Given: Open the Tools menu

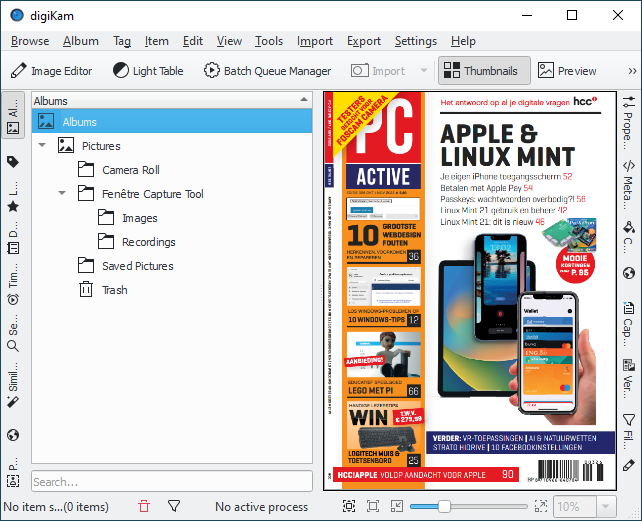Looking at the screenshot, I should coord(269,41).
